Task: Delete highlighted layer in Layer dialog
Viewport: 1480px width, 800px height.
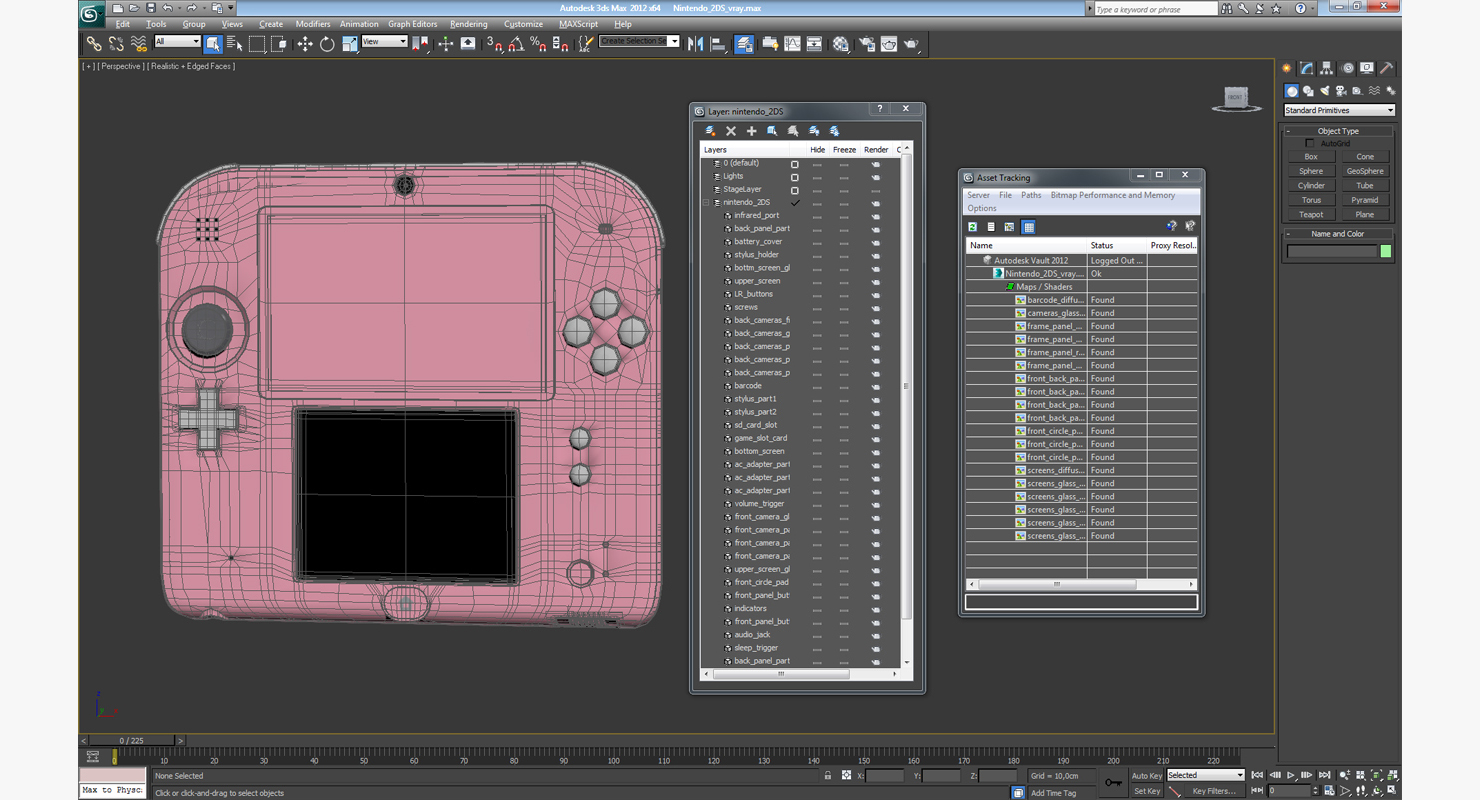Action: pos(731,131)
